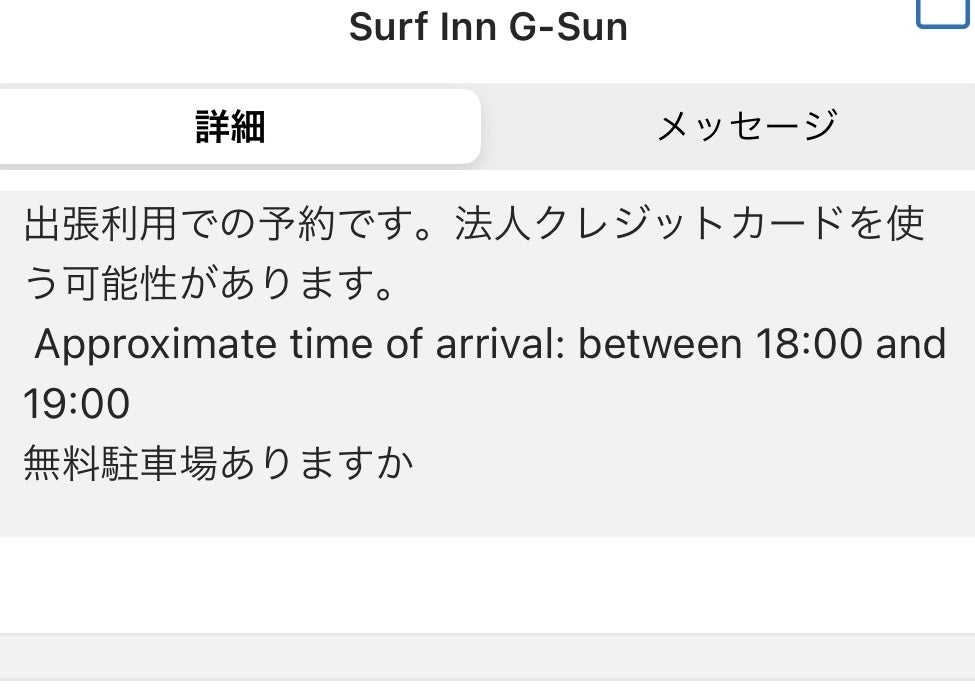Click the word and after 18:00
Screen dimensions: 975x693
[911, 345]
